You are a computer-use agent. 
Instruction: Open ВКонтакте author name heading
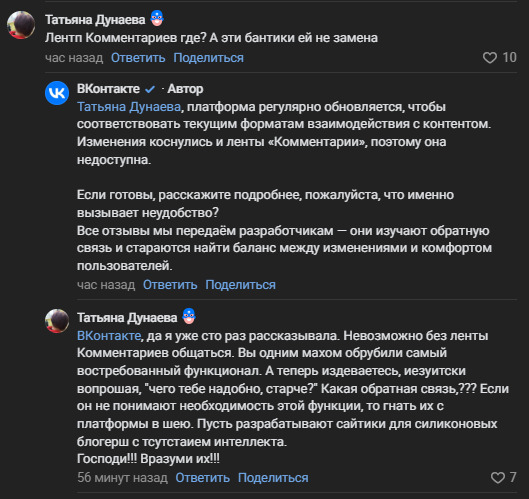(108, 89)
